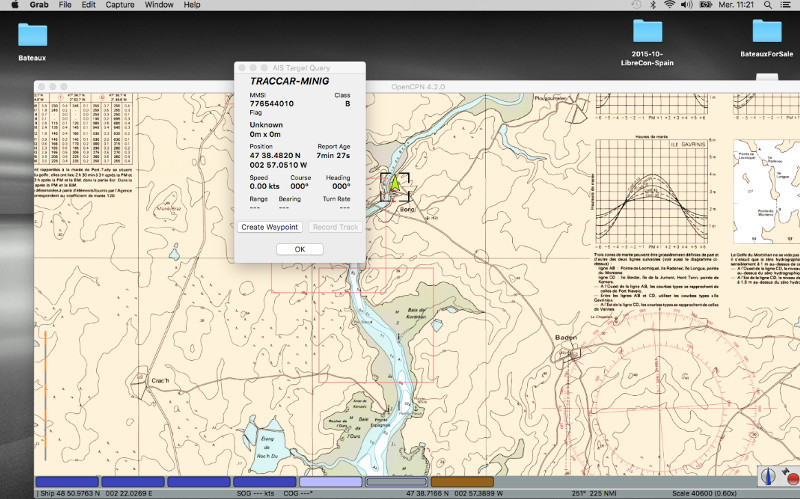
Task: Click the Ship position in status bar
Action: coord(96,494)
